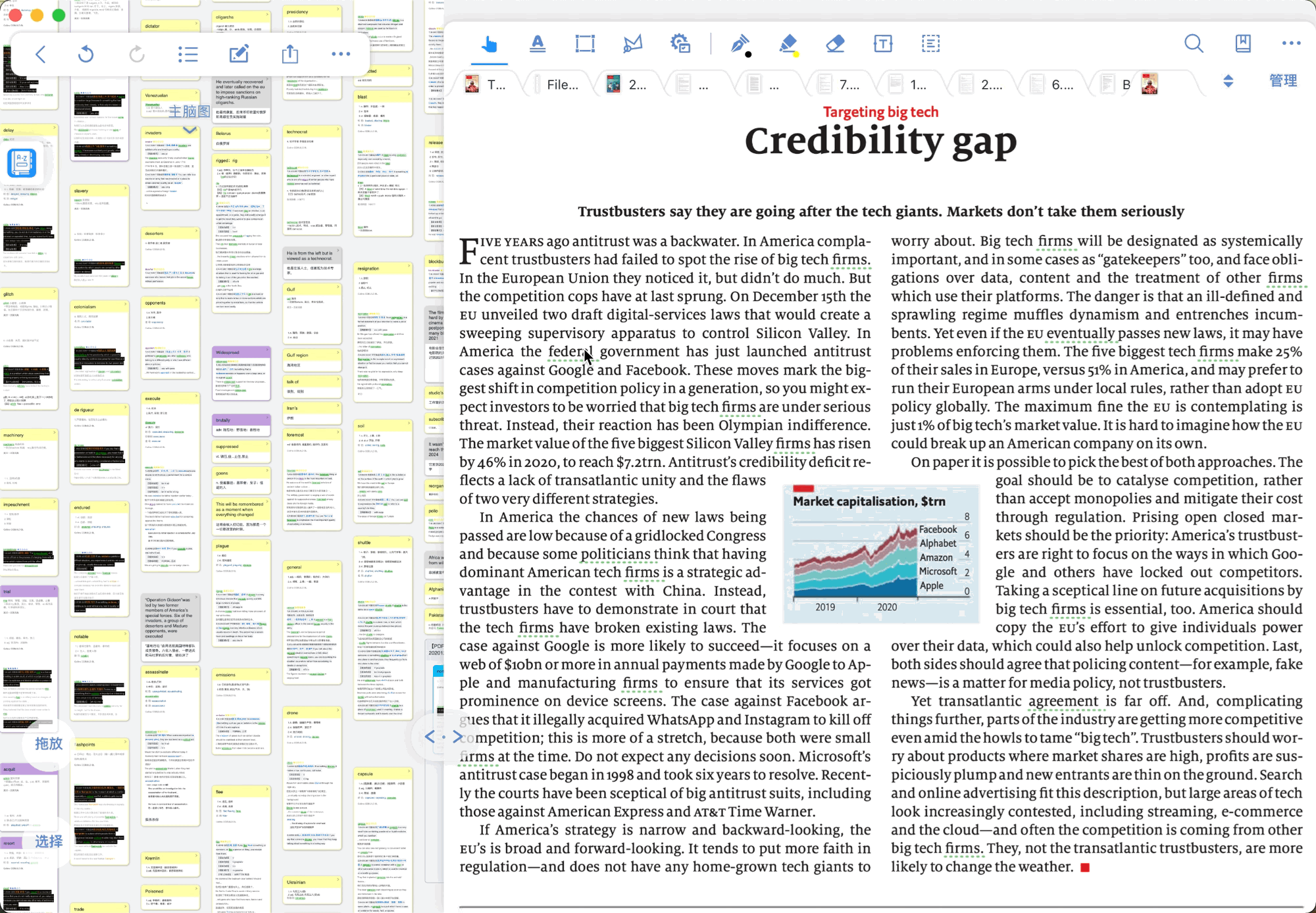Select the text box tool
Image resolution: width=1316 pixels, height=913 pixels.
click(x=883, y=44)
